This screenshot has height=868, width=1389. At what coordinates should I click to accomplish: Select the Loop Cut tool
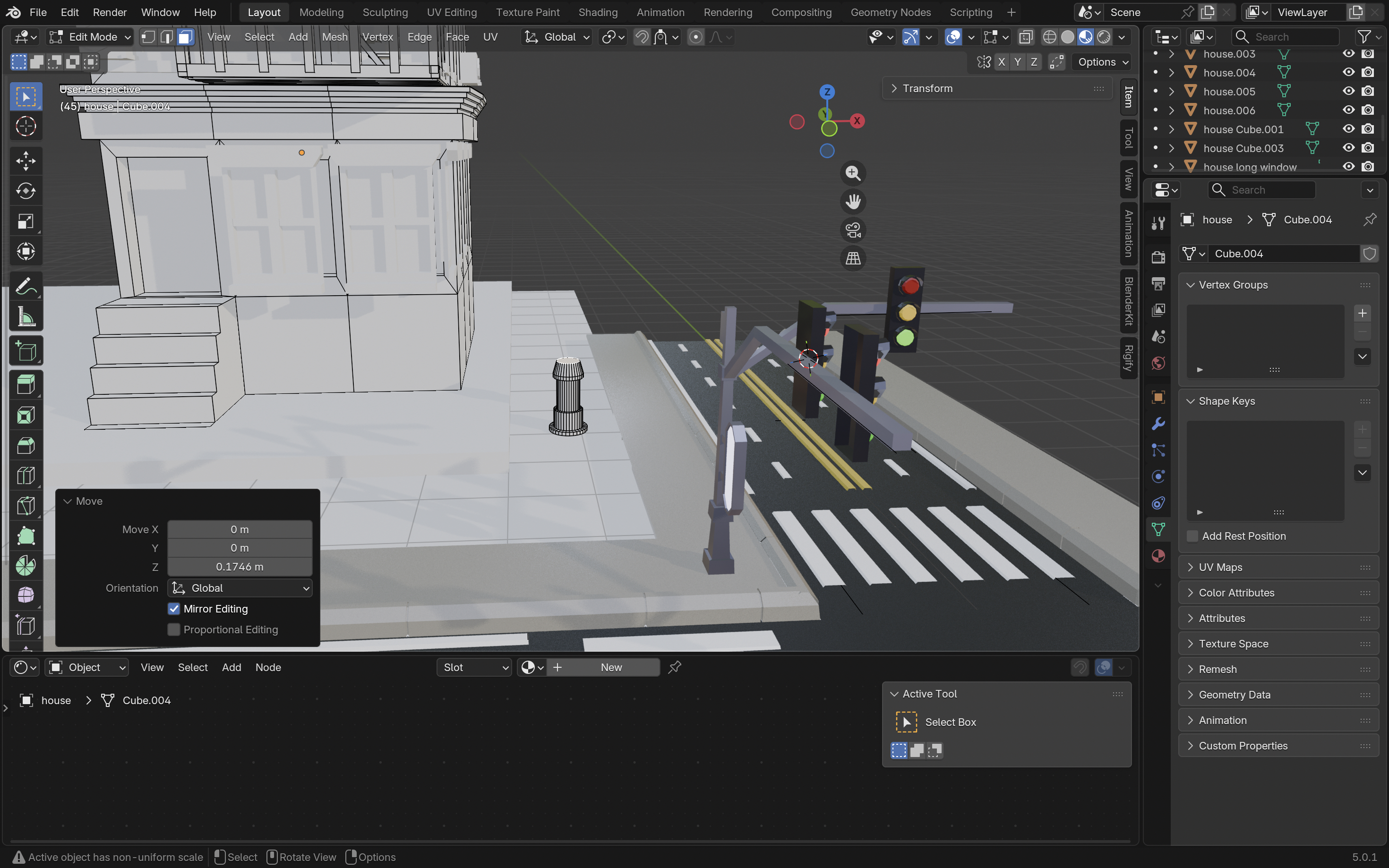(x=26, y=476)
